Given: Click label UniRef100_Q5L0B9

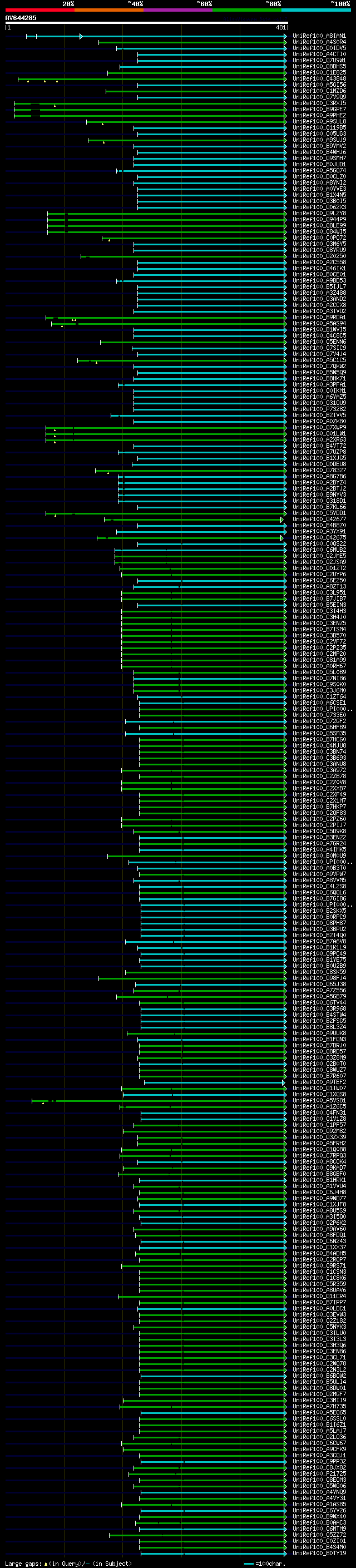Looking at the screenshot, I should click(319, 672).
